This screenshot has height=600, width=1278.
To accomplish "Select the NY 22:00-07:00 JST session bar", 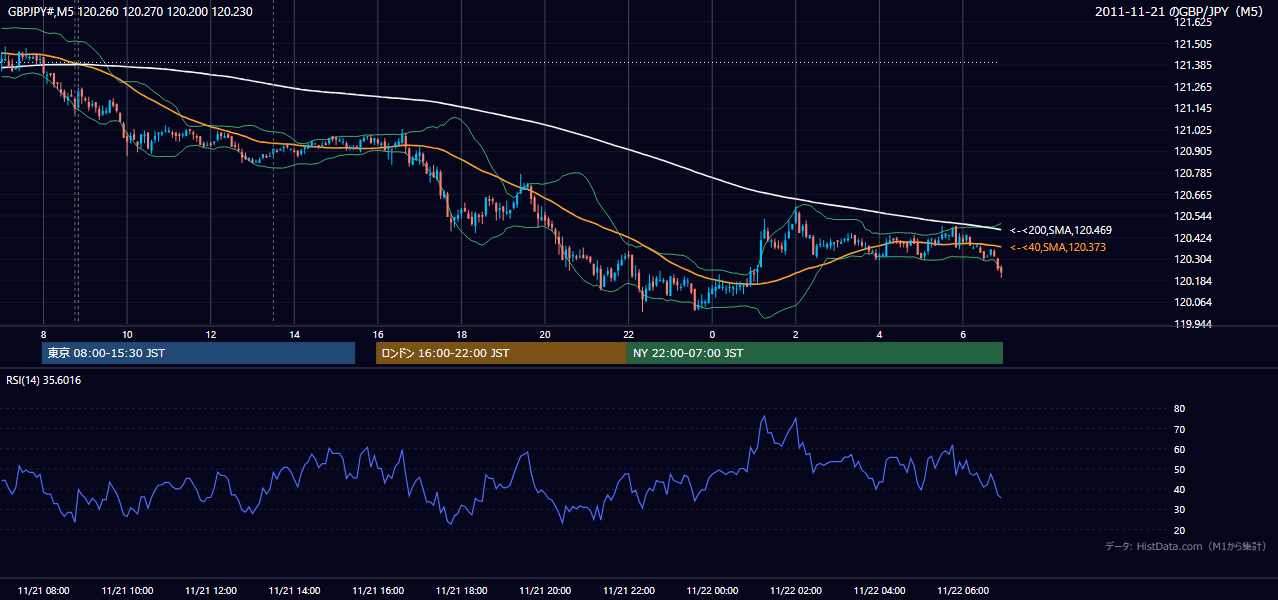I will click(x=815, y=353).
